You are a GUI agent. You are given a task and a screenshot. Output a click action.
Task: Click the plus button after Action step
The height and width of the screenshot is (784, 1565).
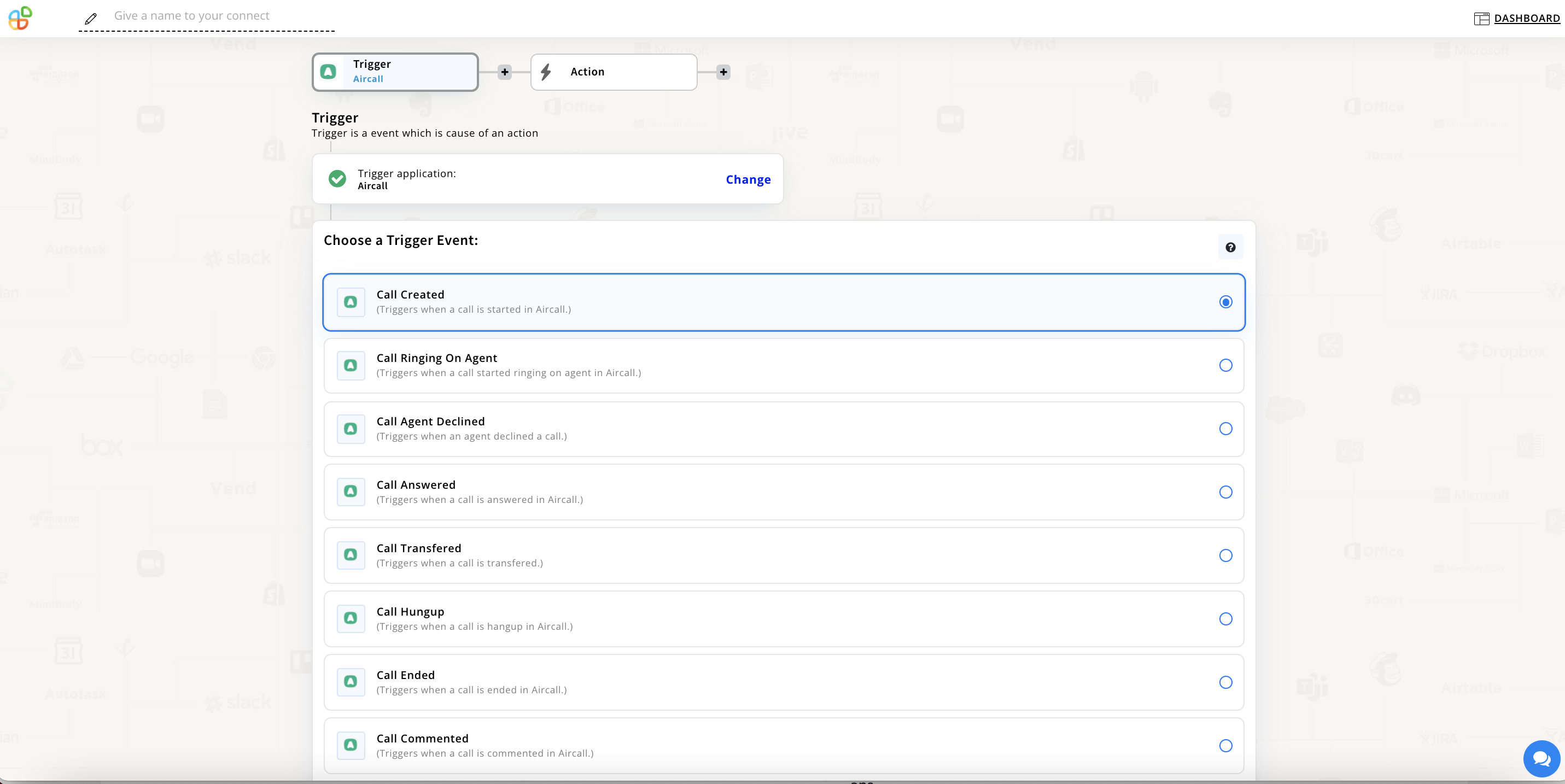pos(723,72)
